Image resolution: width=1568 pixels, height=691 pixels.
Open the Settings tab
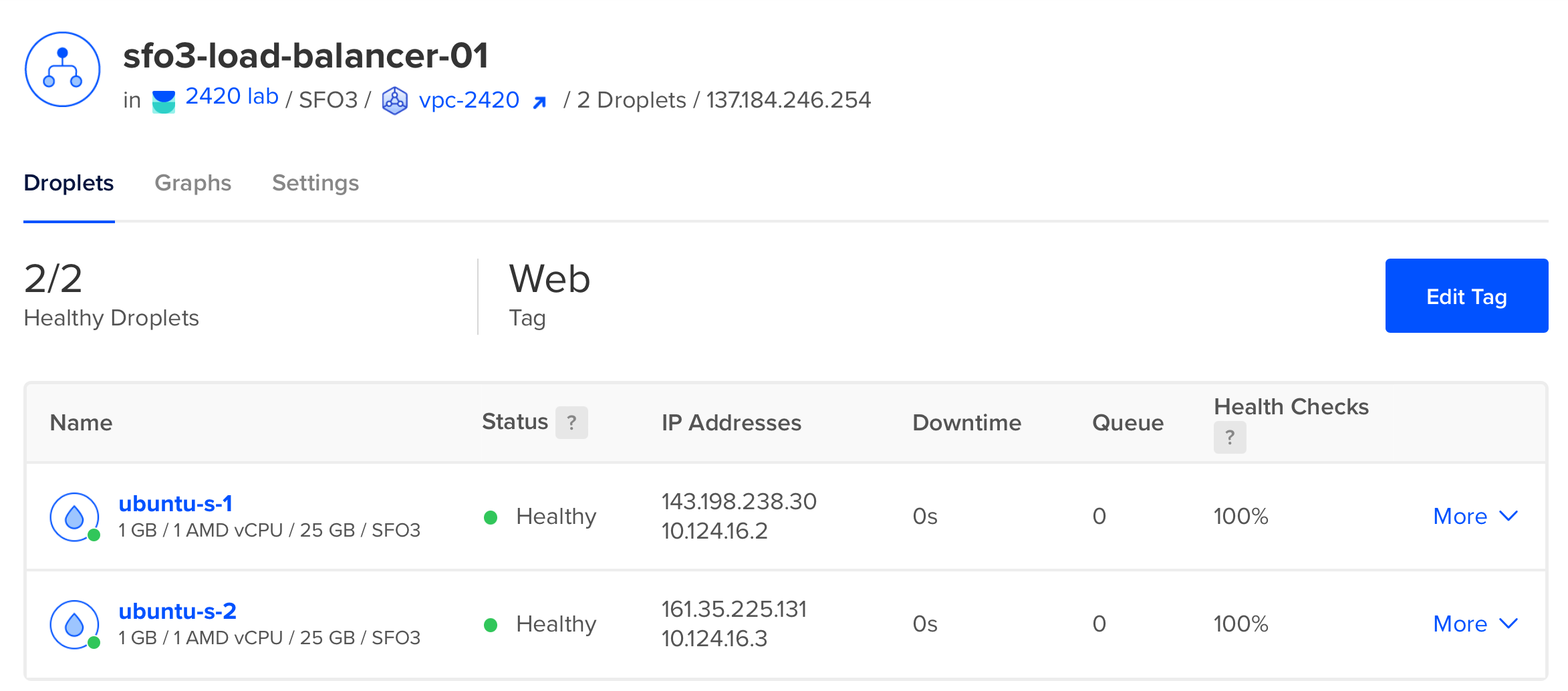(315, 182)
